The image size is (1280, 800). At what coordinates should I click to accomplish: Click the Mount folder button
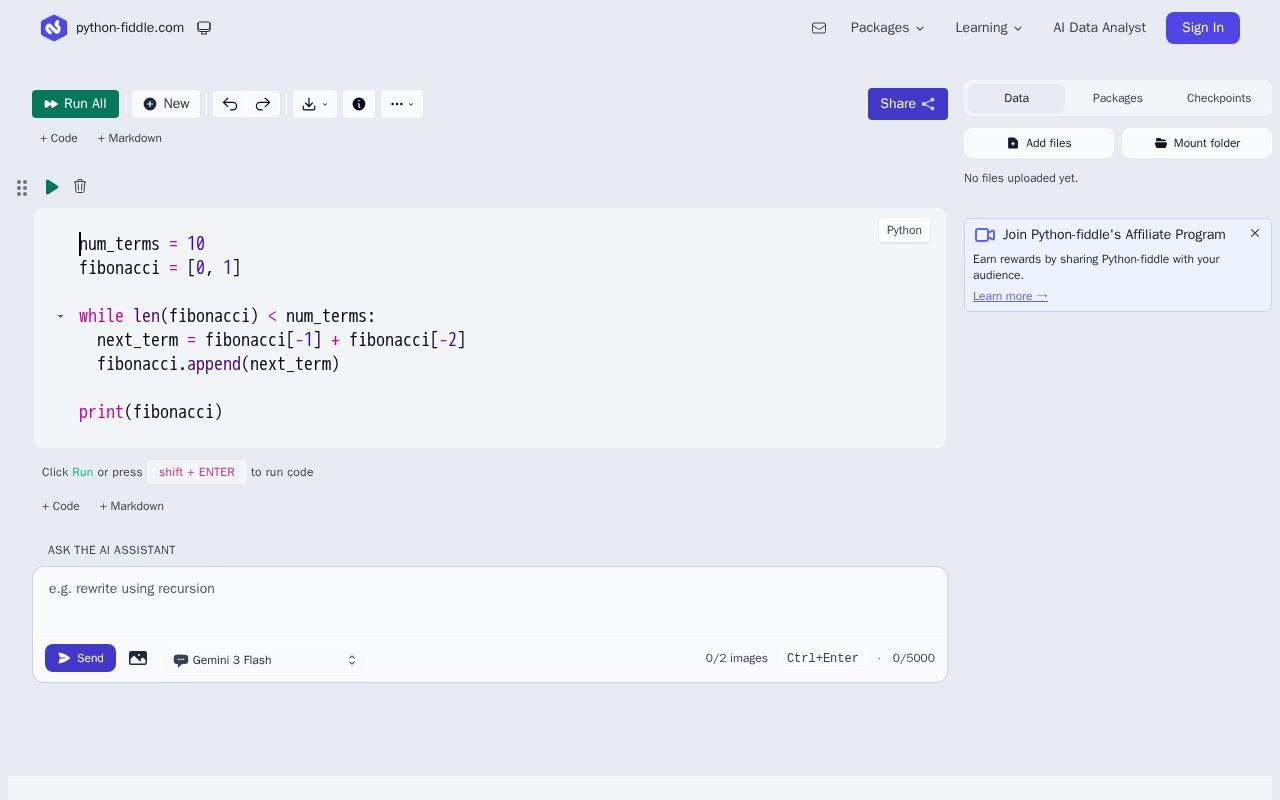point(1197,143)
